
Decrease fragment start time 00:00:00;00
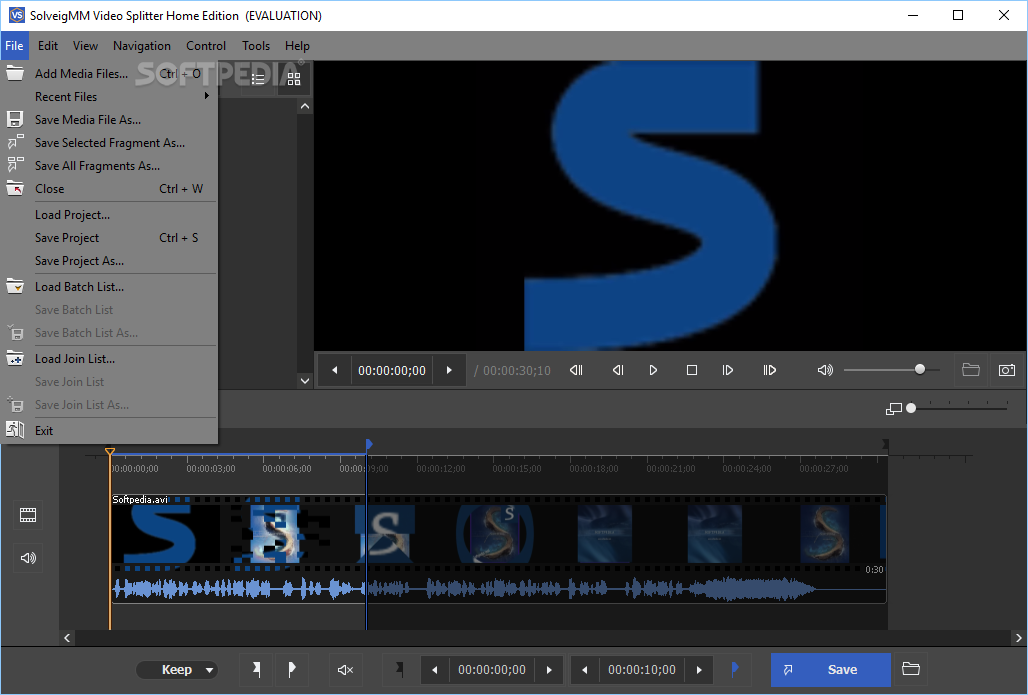[x=435, y=670]
